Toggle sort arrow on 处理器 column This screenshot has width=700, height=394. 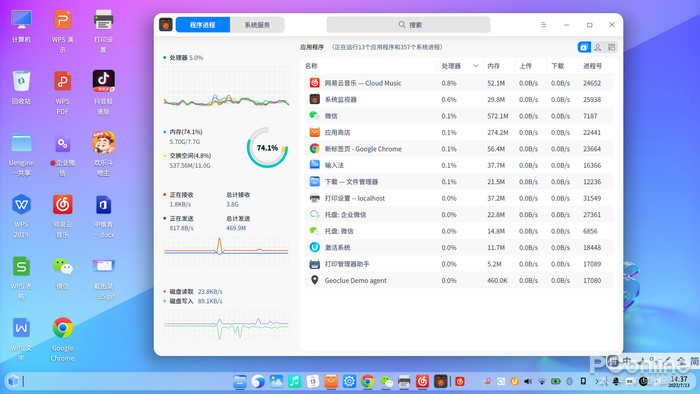coord(475,66)
